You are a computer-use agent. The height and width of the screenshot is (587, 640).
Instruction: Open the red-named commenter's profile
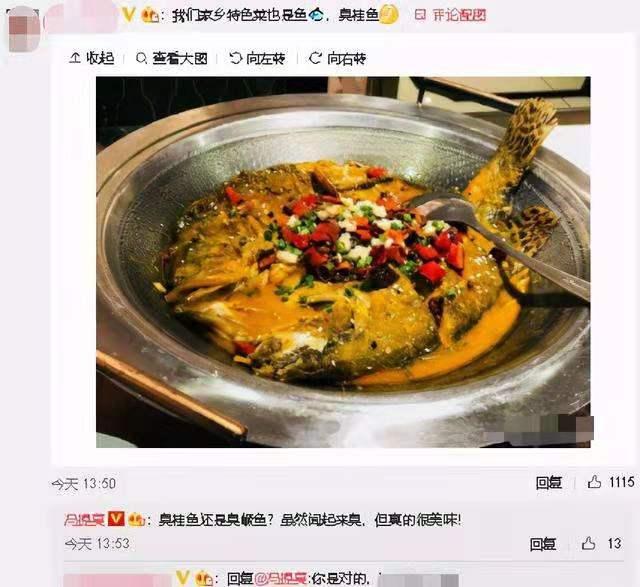(x=84, y=520)
